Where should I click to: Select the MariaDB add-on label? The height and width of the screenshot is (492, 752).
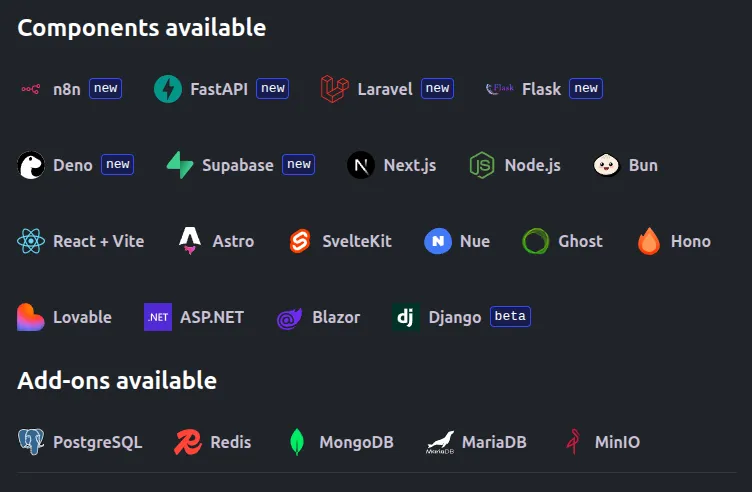pos(494,442)
